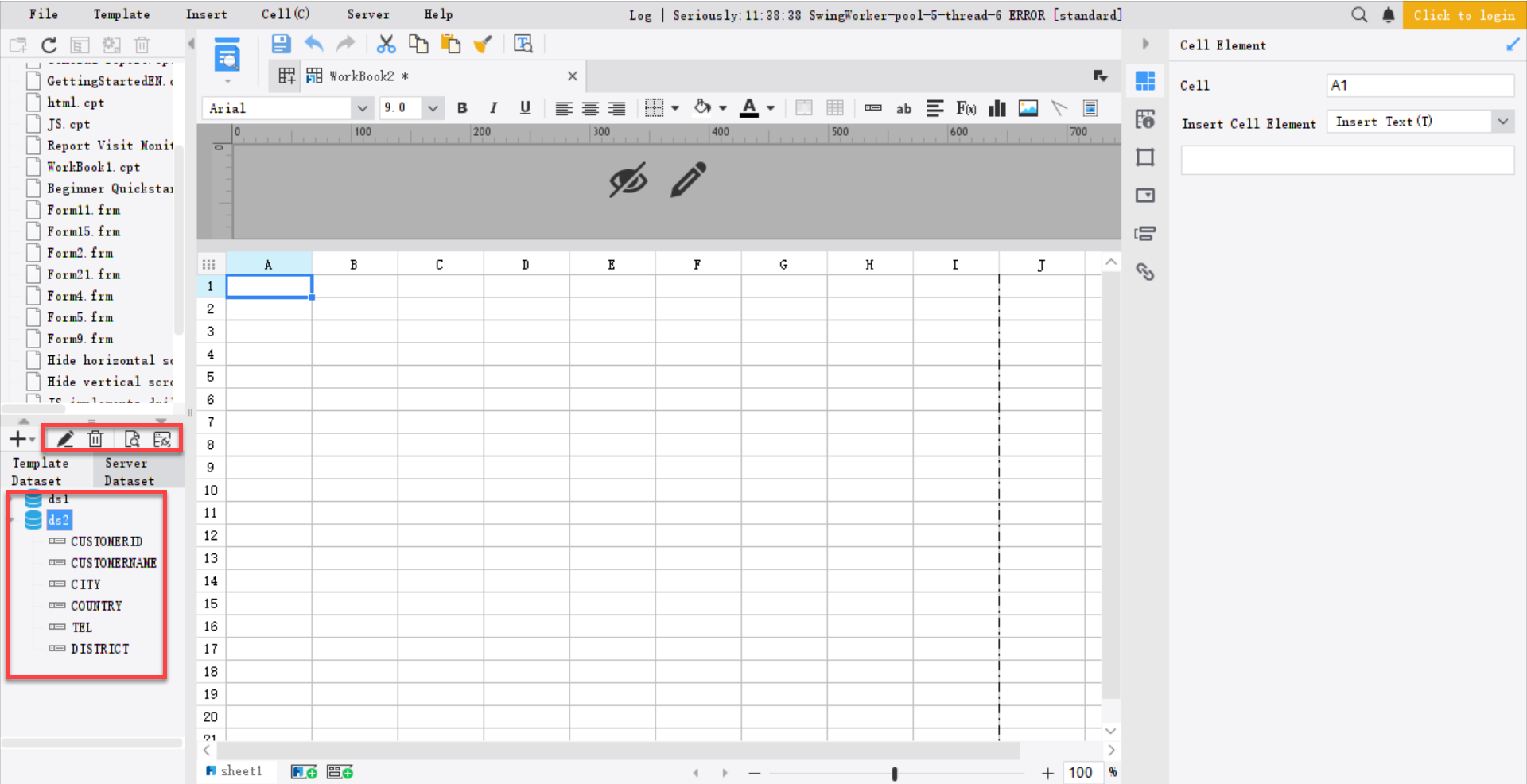
Task: Open the Insert Text(T) cell element dropdown
Action: click(1502, 121)
